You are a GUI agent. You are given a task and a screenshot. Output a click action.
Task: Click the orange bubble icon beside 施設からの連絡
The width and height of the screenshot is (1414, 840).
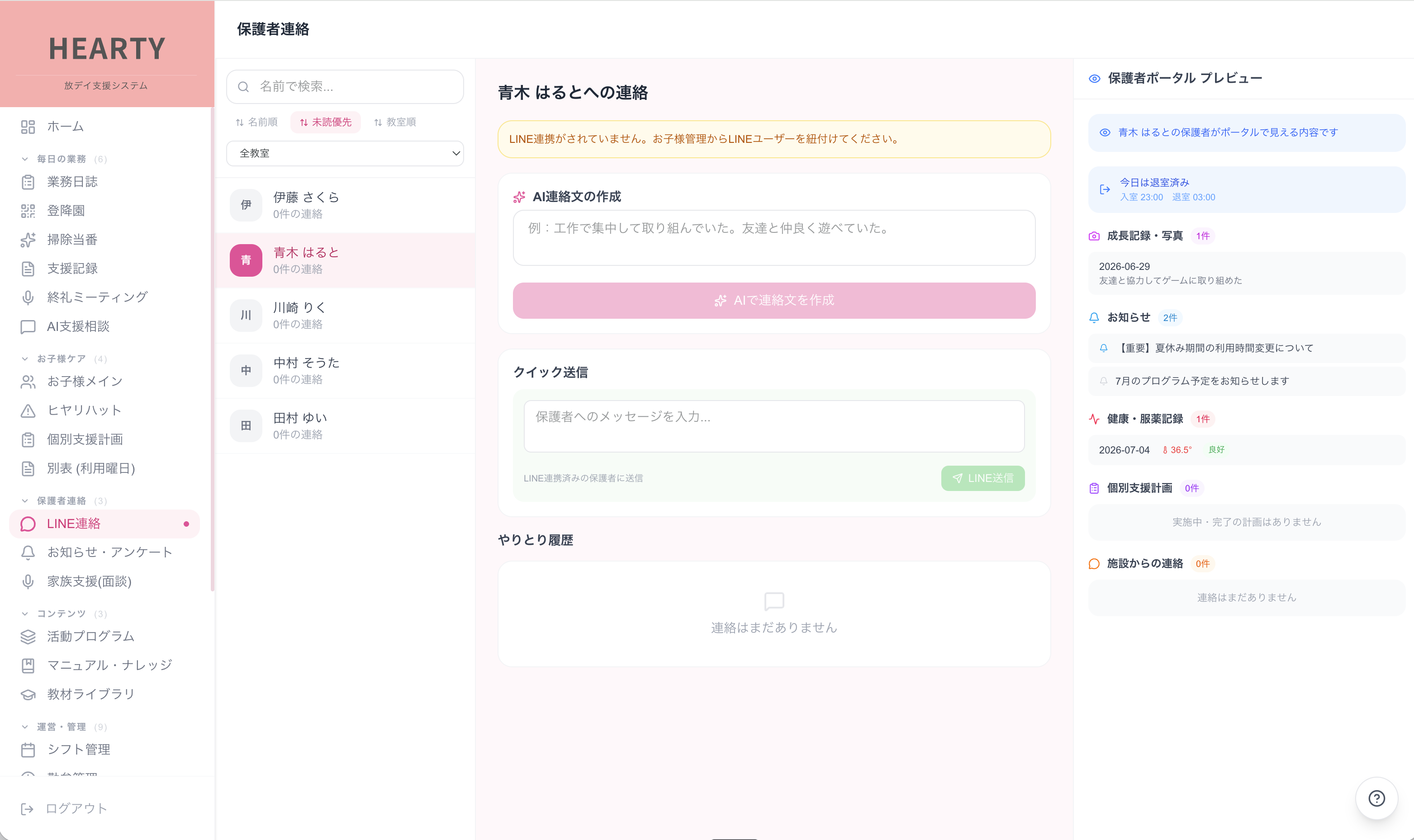(1093, 563)
